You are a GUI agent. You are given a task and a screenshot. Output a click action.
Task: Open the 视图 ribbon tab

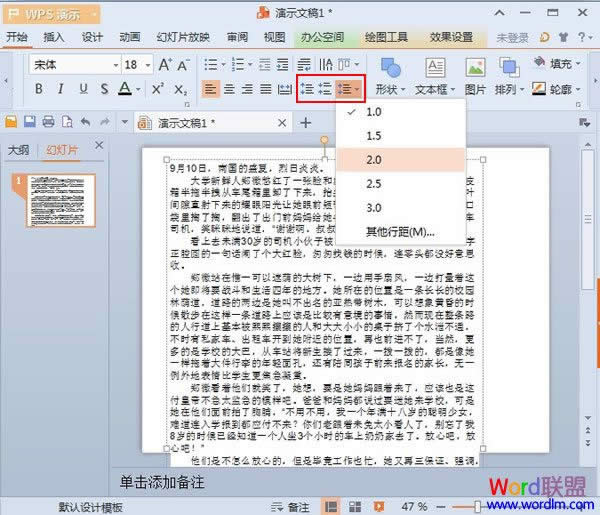[x=274, y=37]
